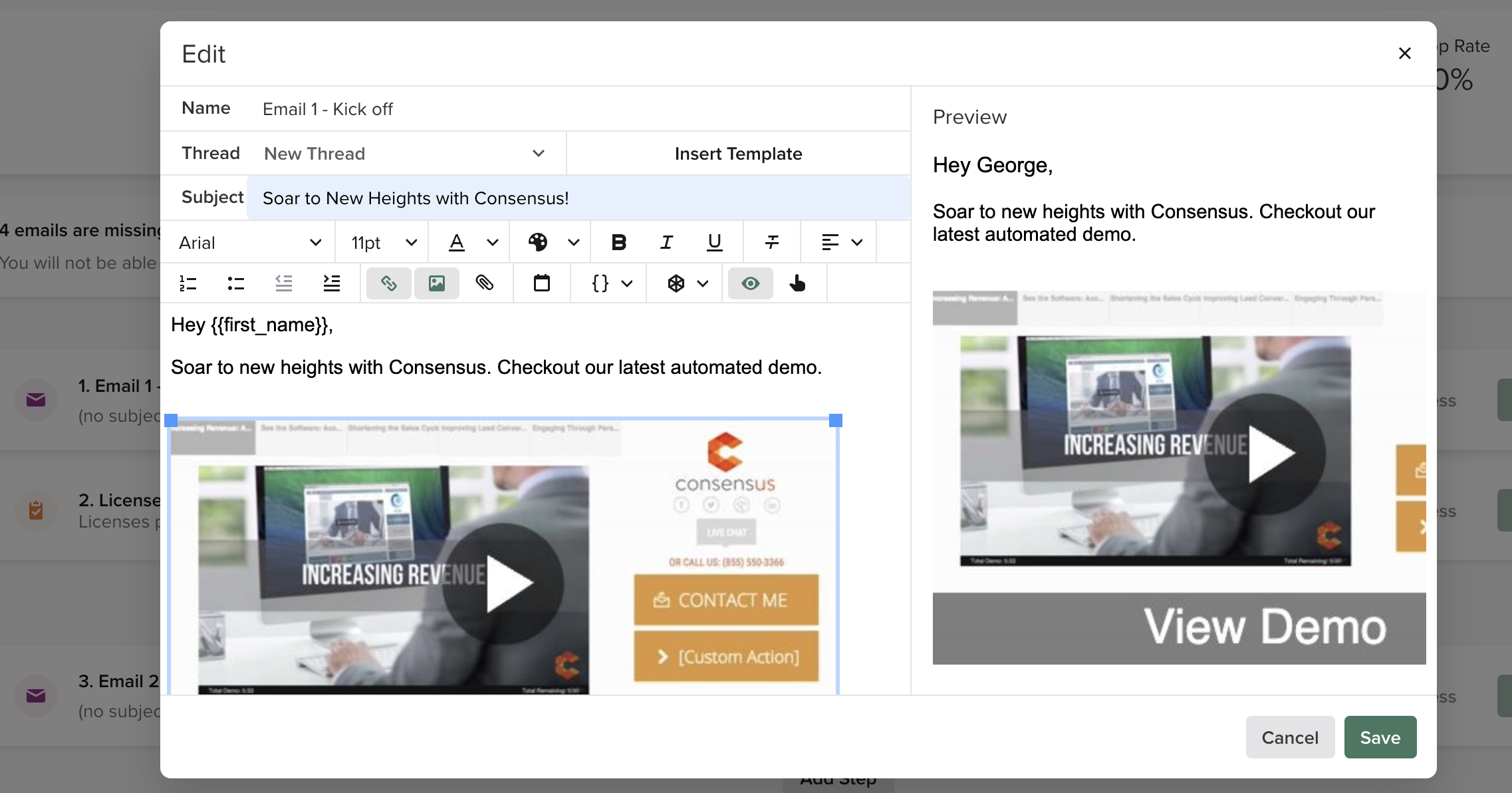Decrease paragraph indent
Screen dimensions: 1512x793
coord(284,284)
